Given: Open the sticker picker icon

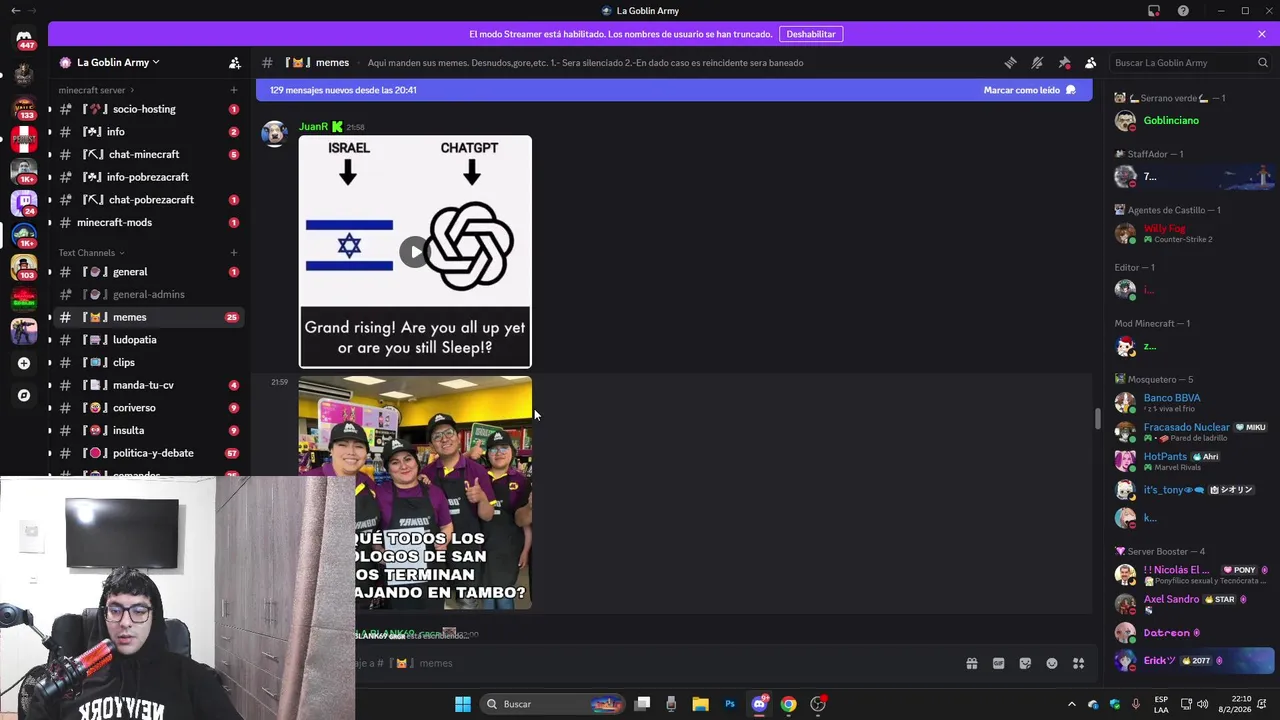Looking at the screenshot, I should pyautogui.click(x=1025, y=663).
